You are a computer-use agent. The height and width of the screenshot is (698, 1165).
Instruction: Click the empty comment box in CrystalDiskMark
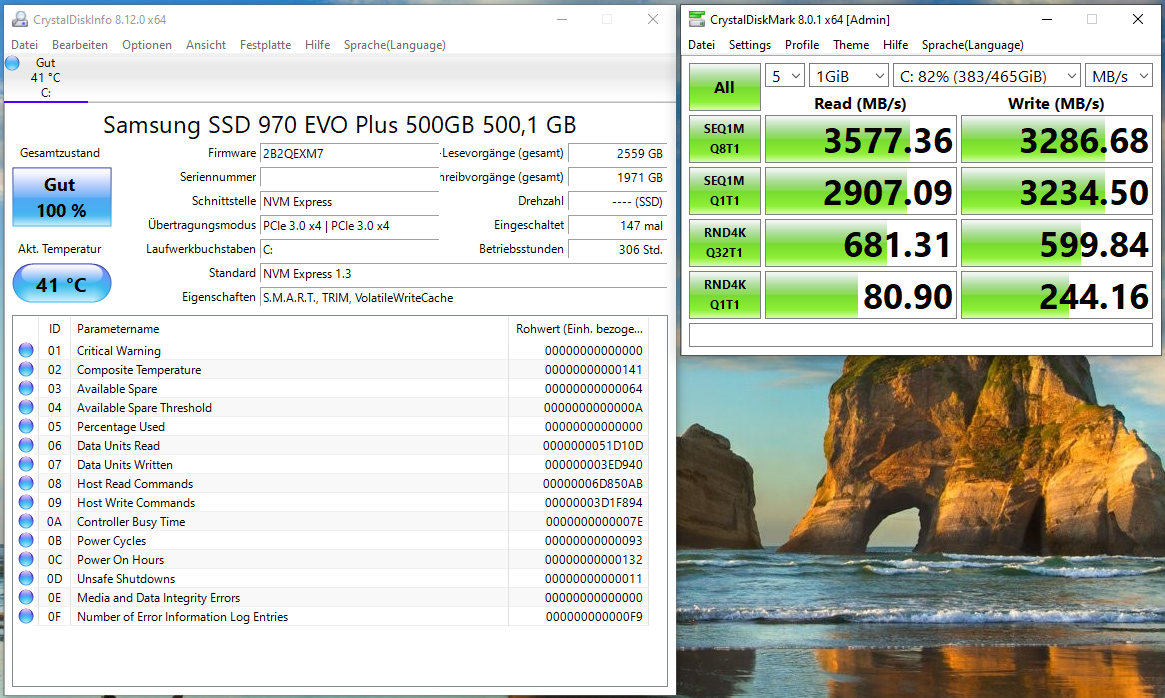click(x=921, y=335)
